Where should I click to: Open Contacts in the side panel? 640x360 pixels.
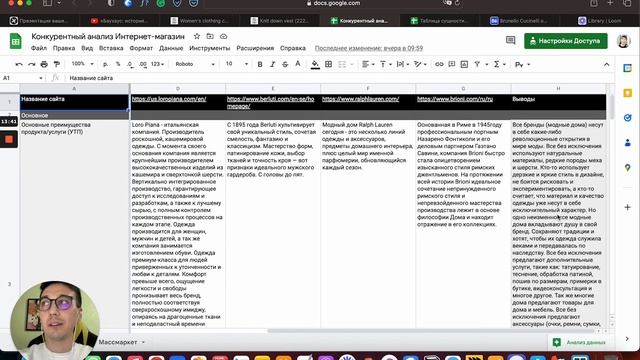627,143
